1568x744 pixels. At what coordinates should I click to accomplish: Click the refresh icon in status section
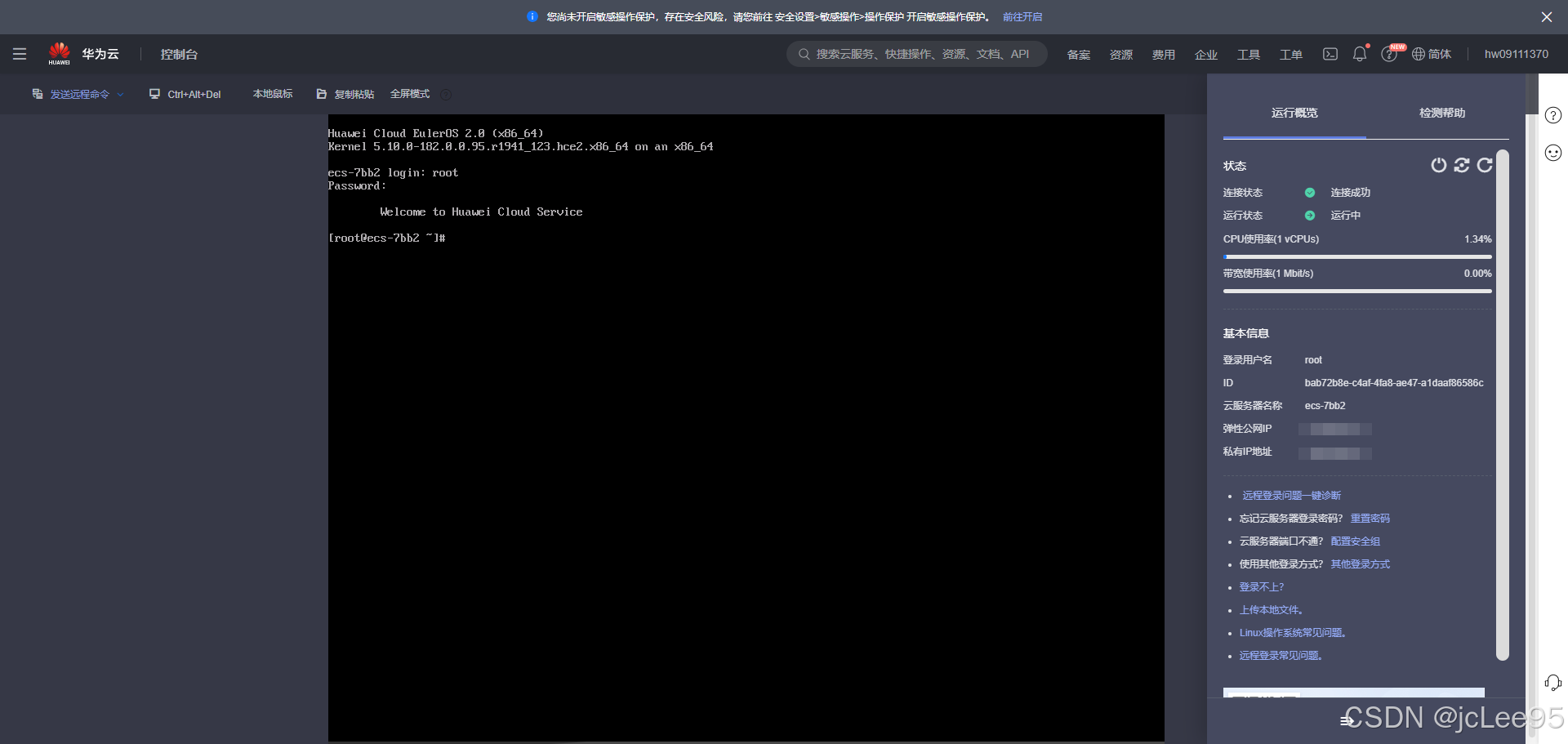[x=1485, y=165]
